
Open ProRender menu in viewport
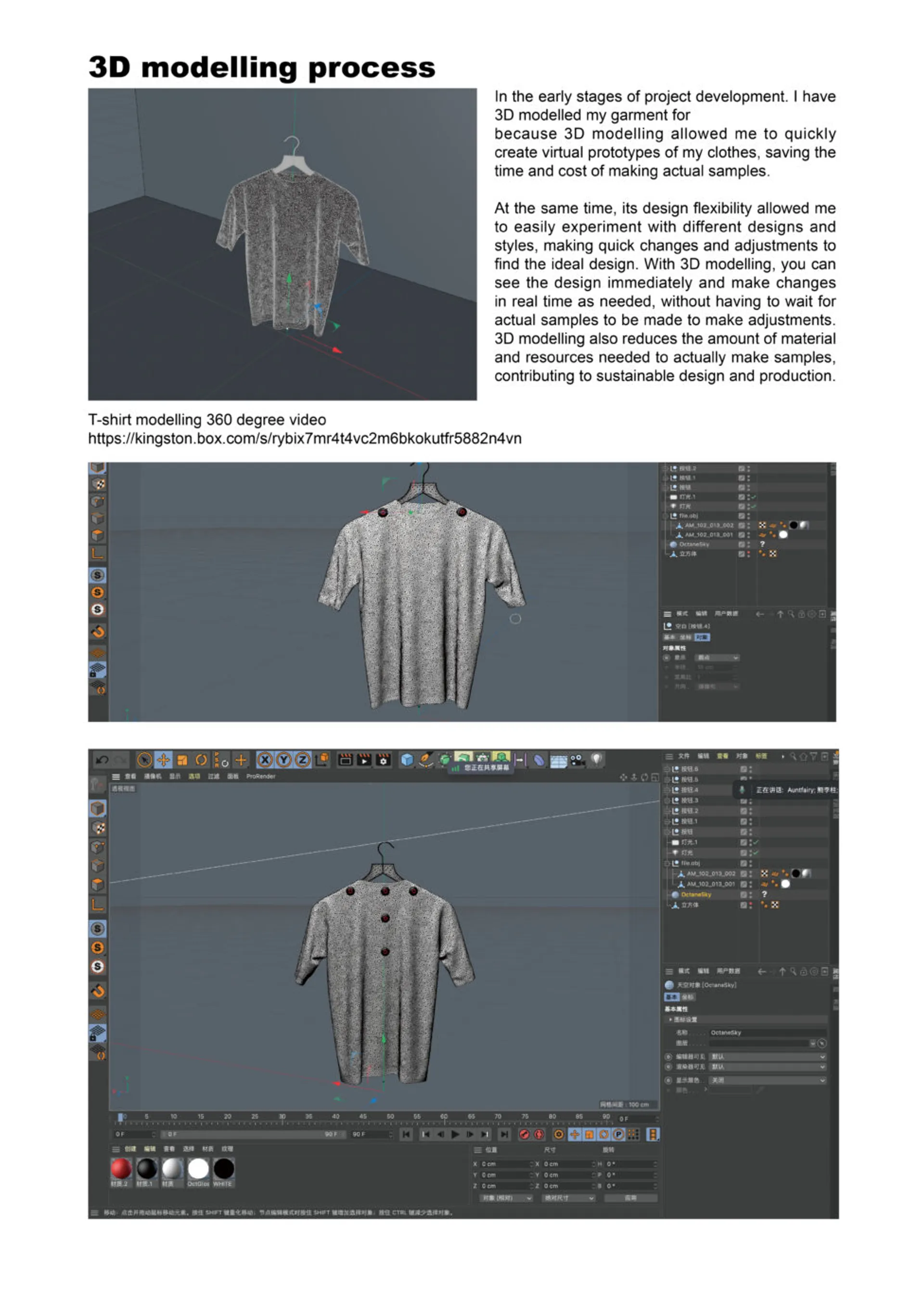(x=260, y=776)
